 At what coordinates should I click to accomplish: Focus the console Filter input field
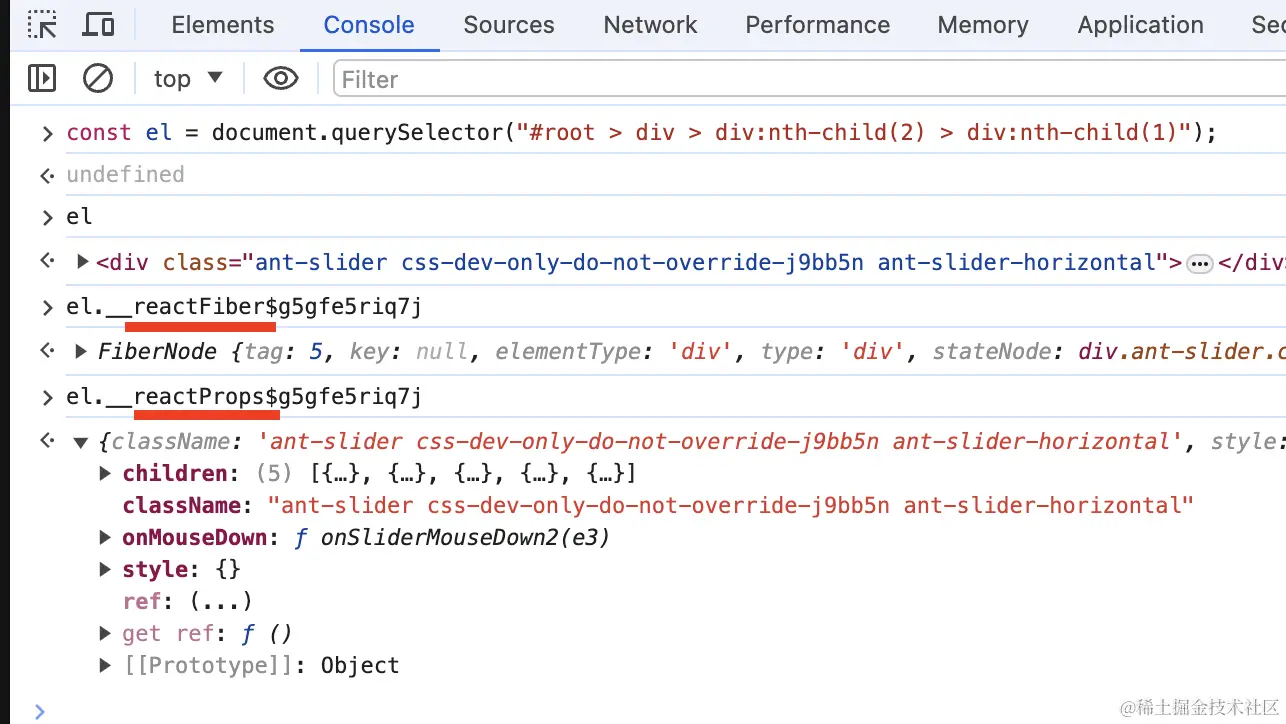click(810, 79)
